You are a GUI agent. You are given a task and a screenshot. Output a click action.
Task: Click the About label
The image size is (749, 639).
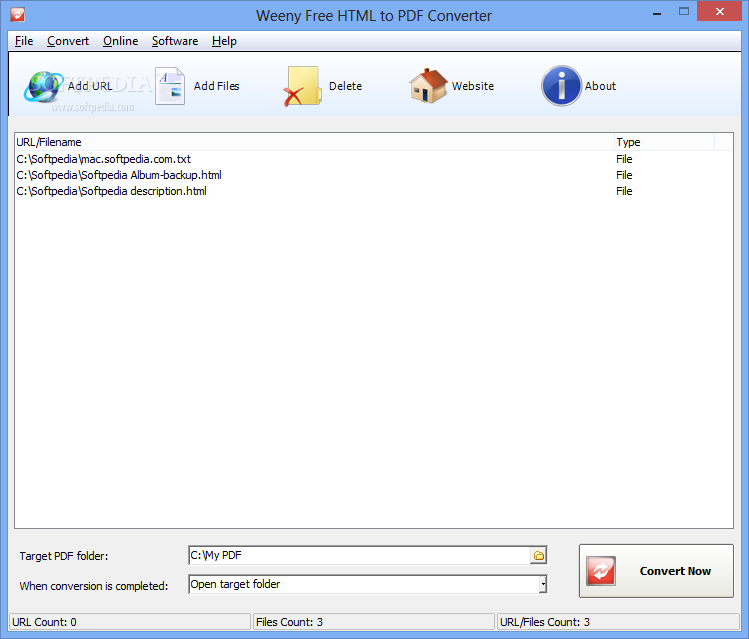coord(600,86)
